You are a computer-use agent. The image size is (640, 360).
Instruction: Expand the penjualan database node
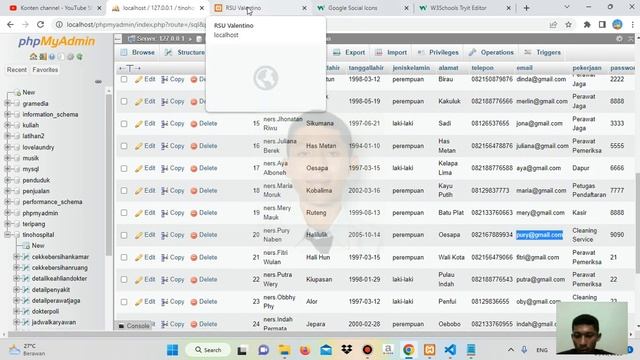click(7, 191)
